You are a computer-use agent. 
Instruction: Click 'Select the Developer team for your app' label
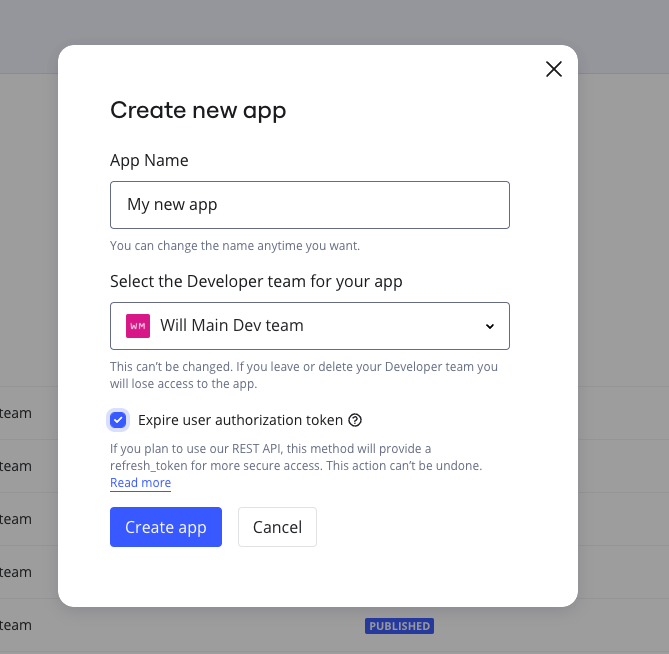256,282
